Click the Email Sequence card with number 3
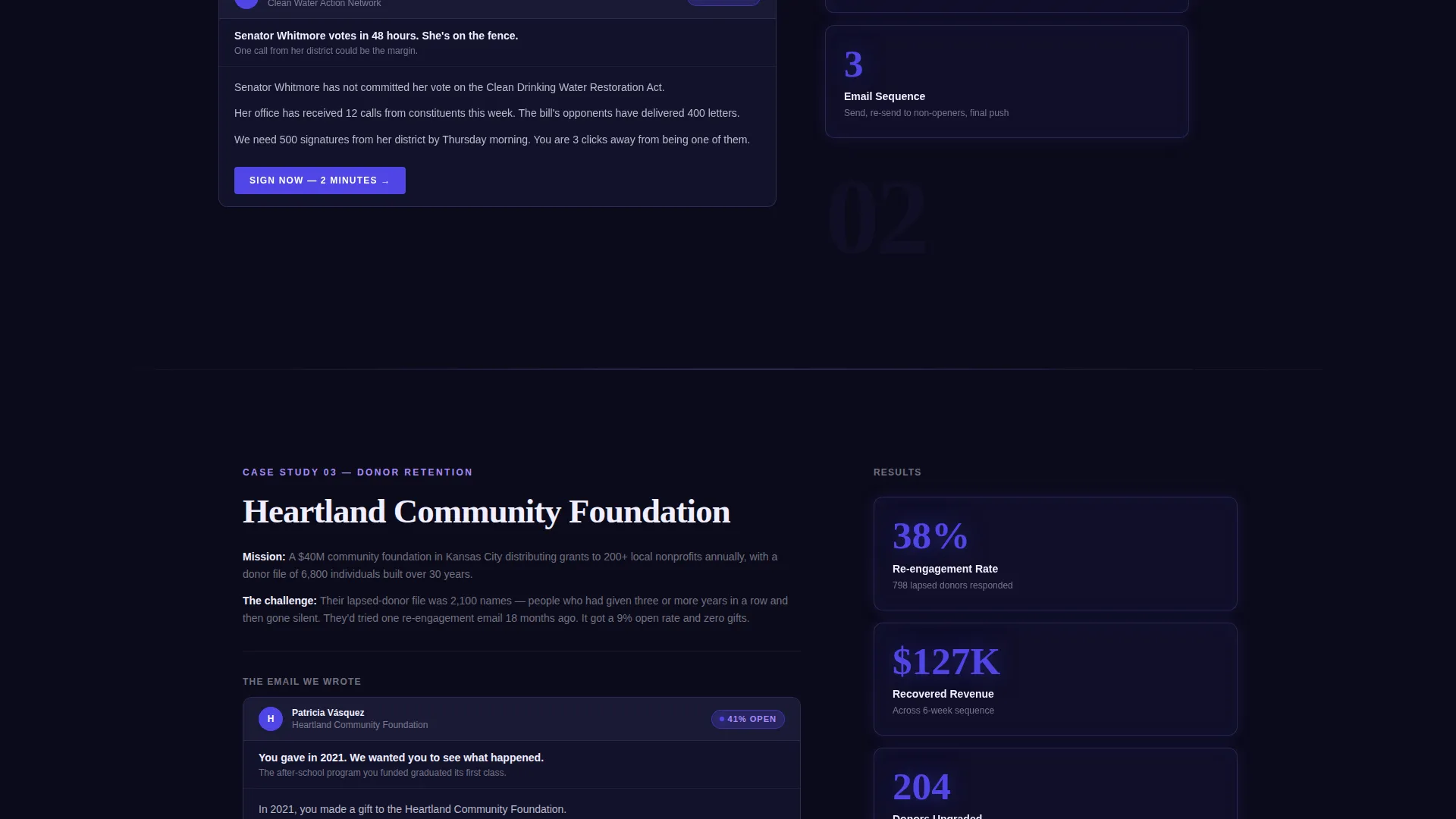Image resolution: width=1456 pixels, height=819 pixels. point(1006,82)
